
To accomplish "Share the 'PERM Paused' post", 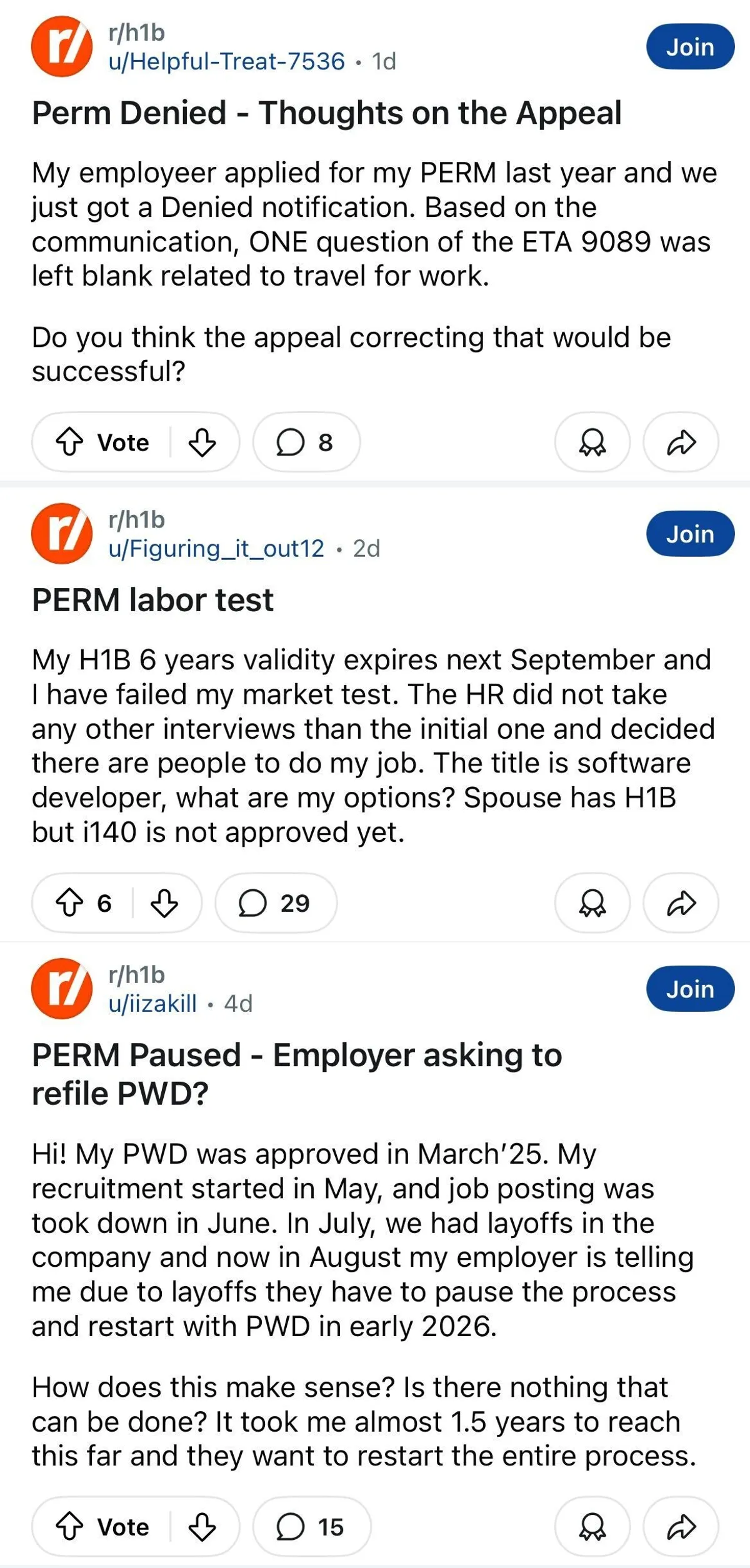I will [681, 1526].
